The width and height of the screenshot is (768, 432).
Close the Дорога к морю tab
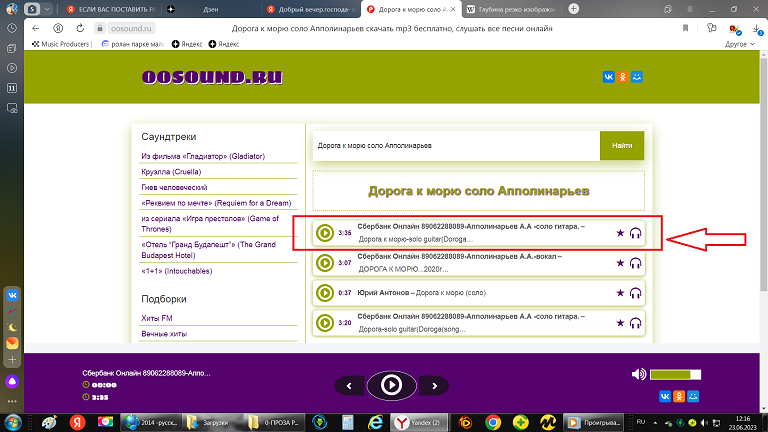tap(453, 9)
